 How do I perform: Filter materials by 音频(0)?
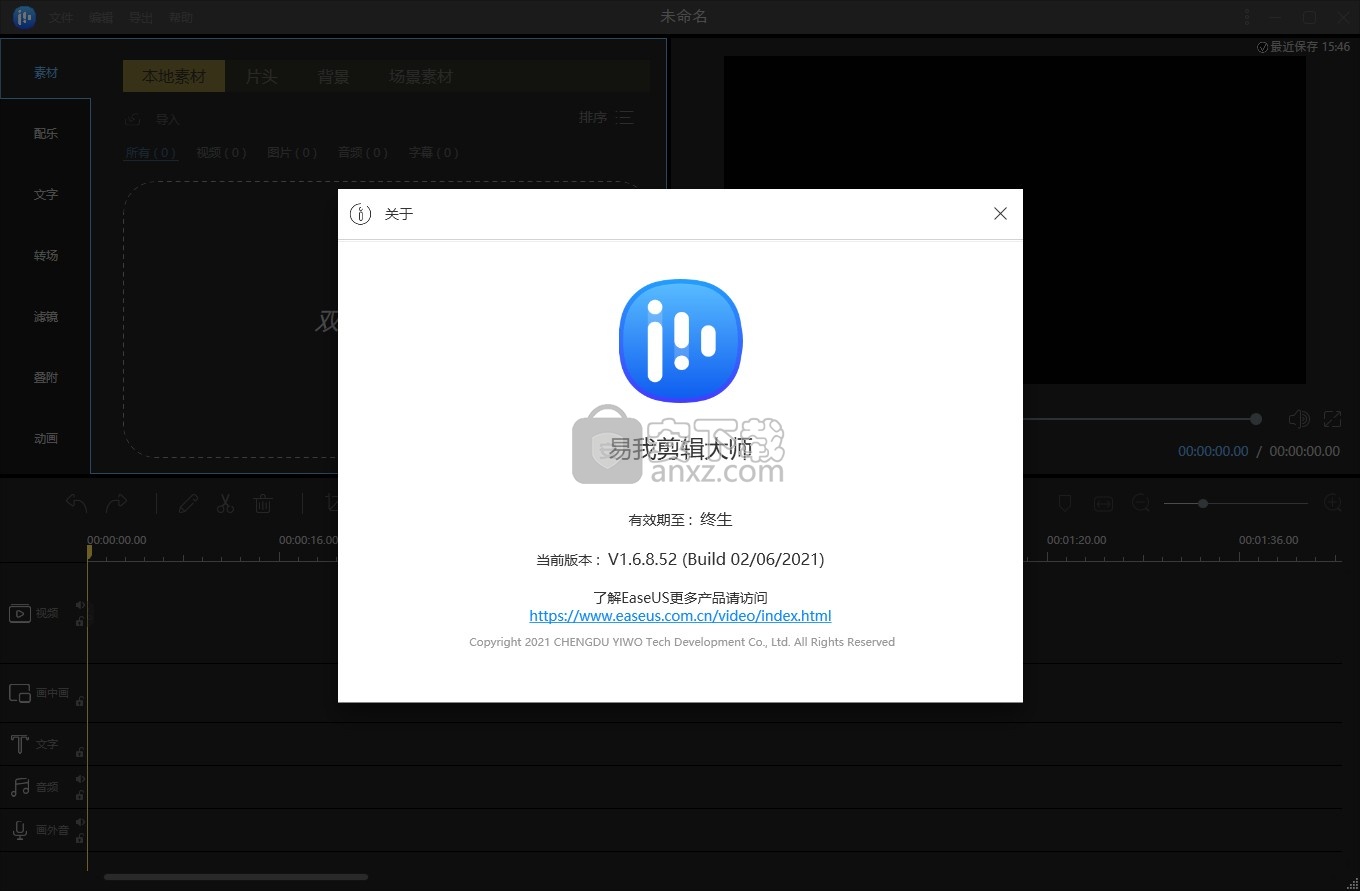[362, 153]
